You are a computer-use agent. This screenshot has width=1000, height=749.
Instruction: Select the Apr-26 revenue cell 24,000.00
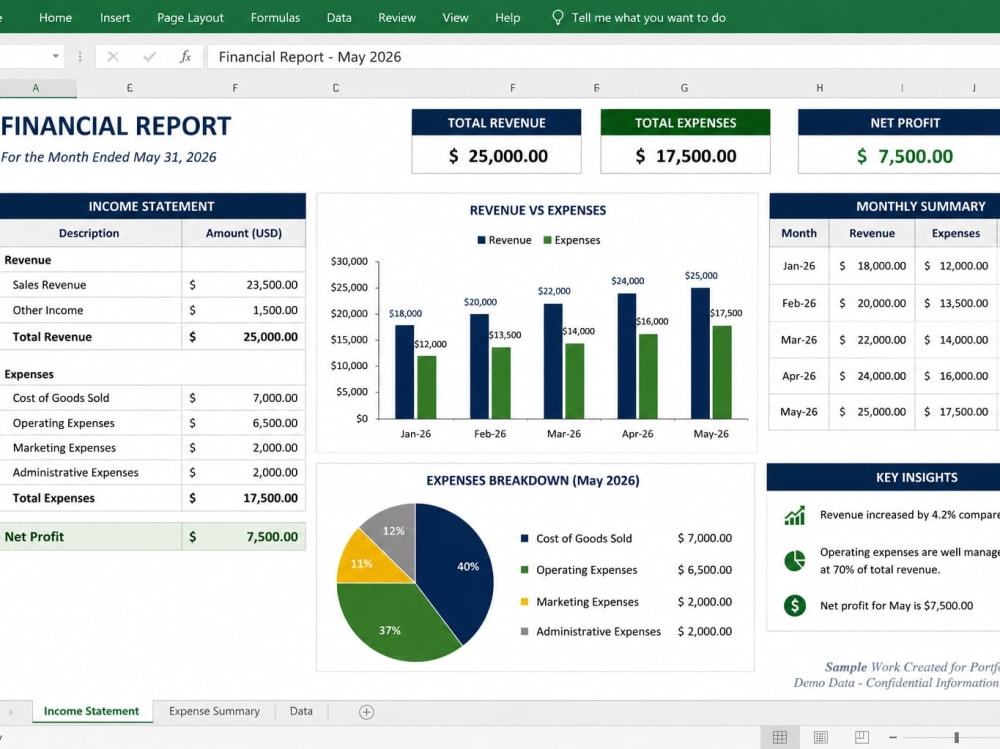pos(872,376)
